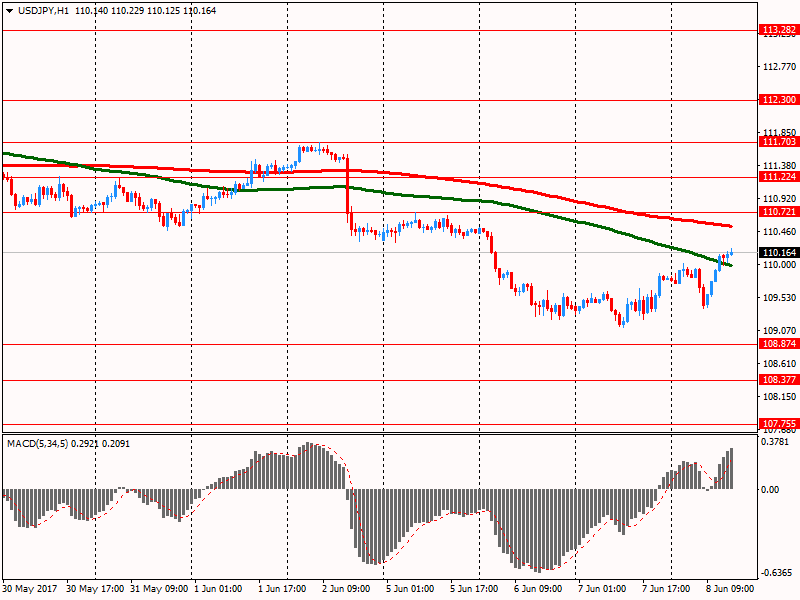Click the 109.070 price scale value
Image resolution: width=800 pixels, height=600 pixels.
(779, 331)
